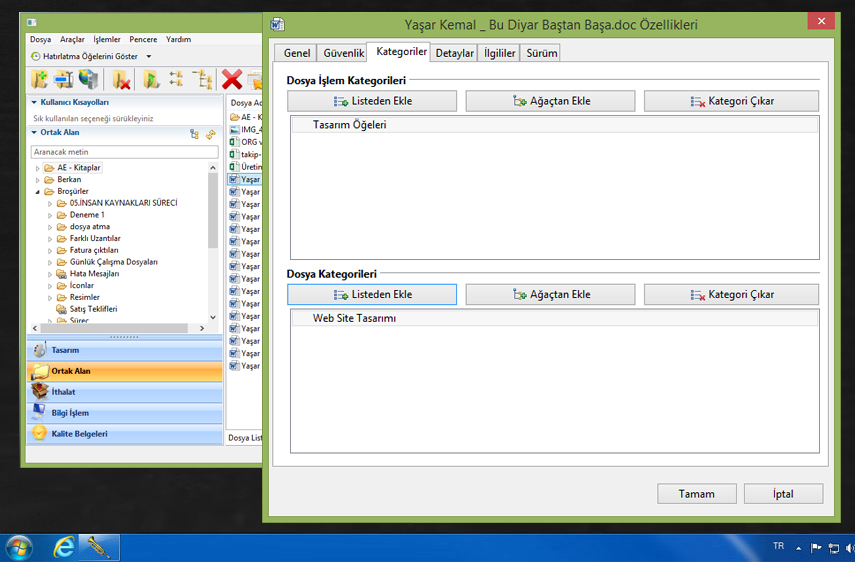Image resolution: width=855 pixels, height=562 pixels.
Task: Expand the AE - Kitaplar folder
Action: pos(38,169)
